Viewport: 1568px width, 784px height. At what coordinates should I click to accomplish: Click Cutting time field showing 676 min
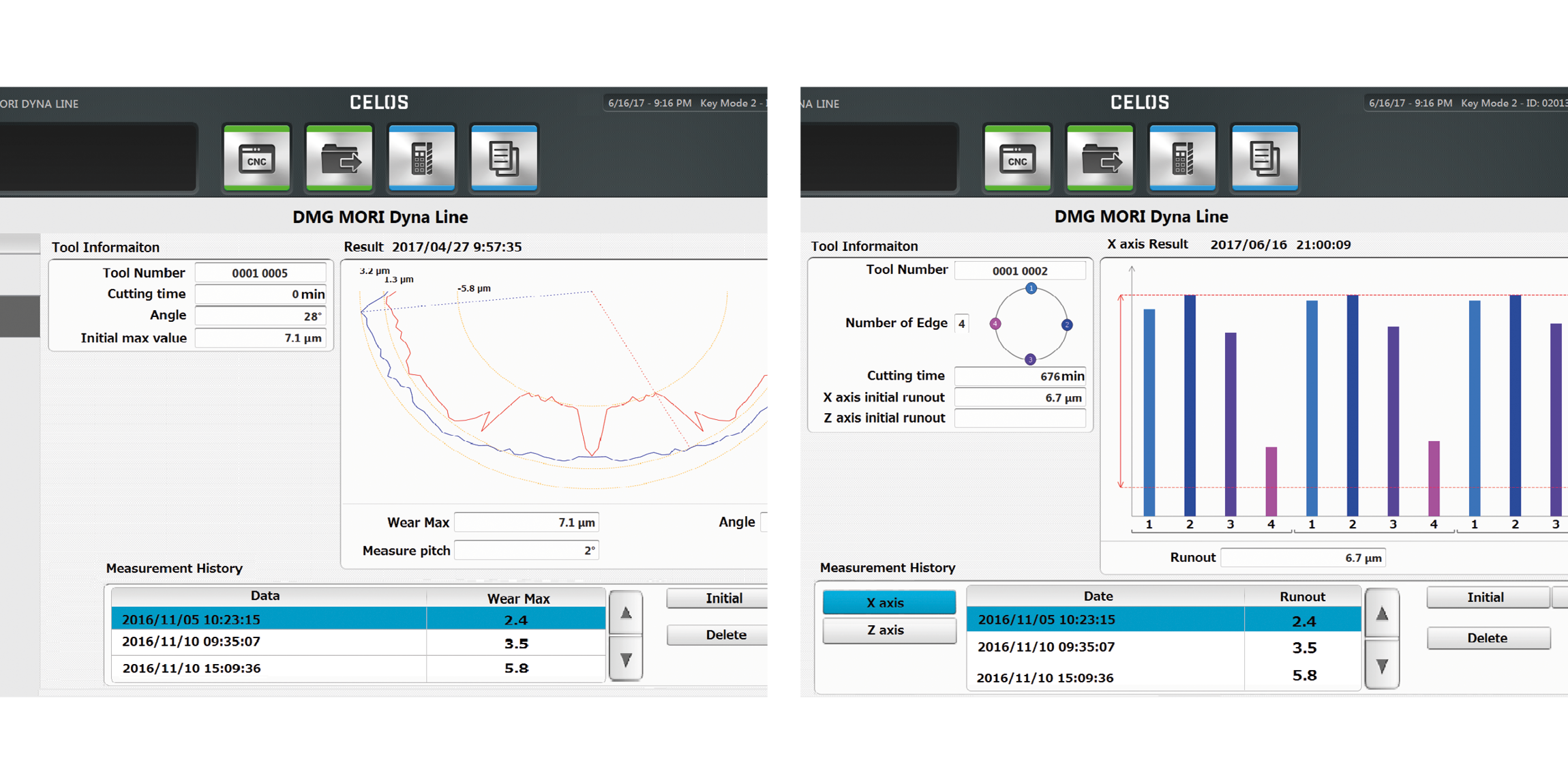(1020, 376)
